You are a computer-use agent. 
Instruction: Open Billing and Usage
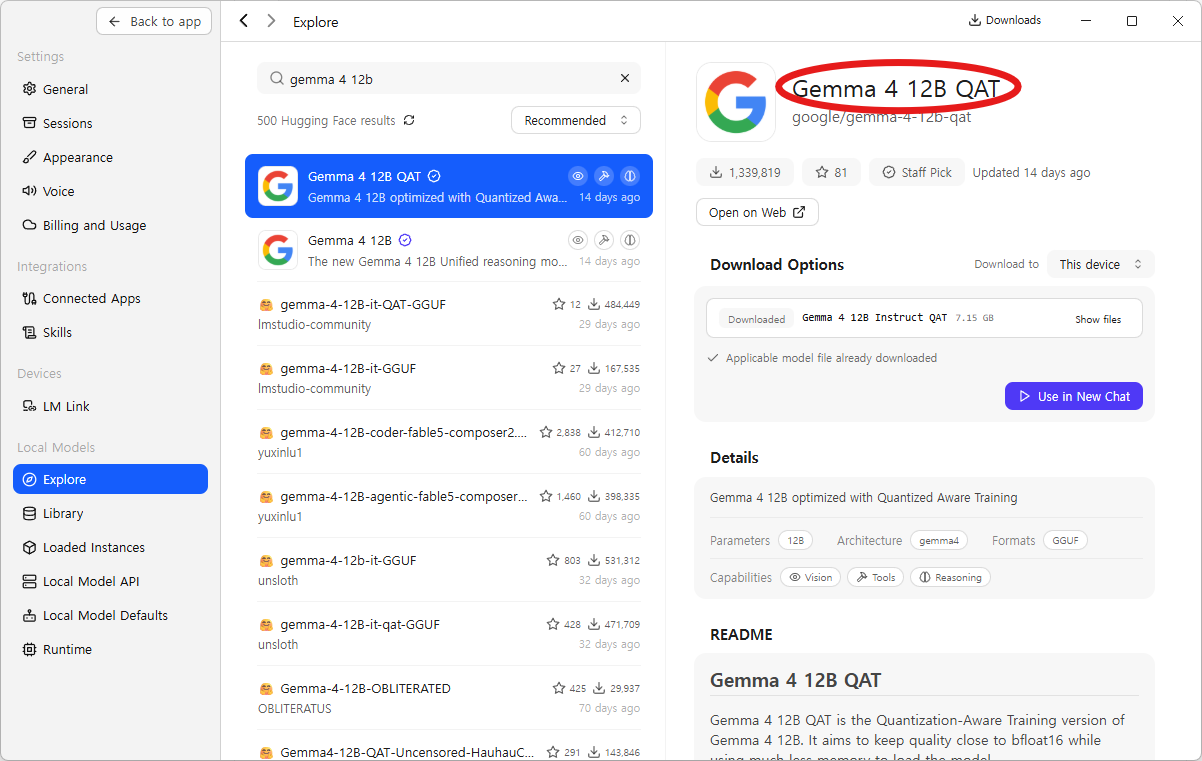110,225
